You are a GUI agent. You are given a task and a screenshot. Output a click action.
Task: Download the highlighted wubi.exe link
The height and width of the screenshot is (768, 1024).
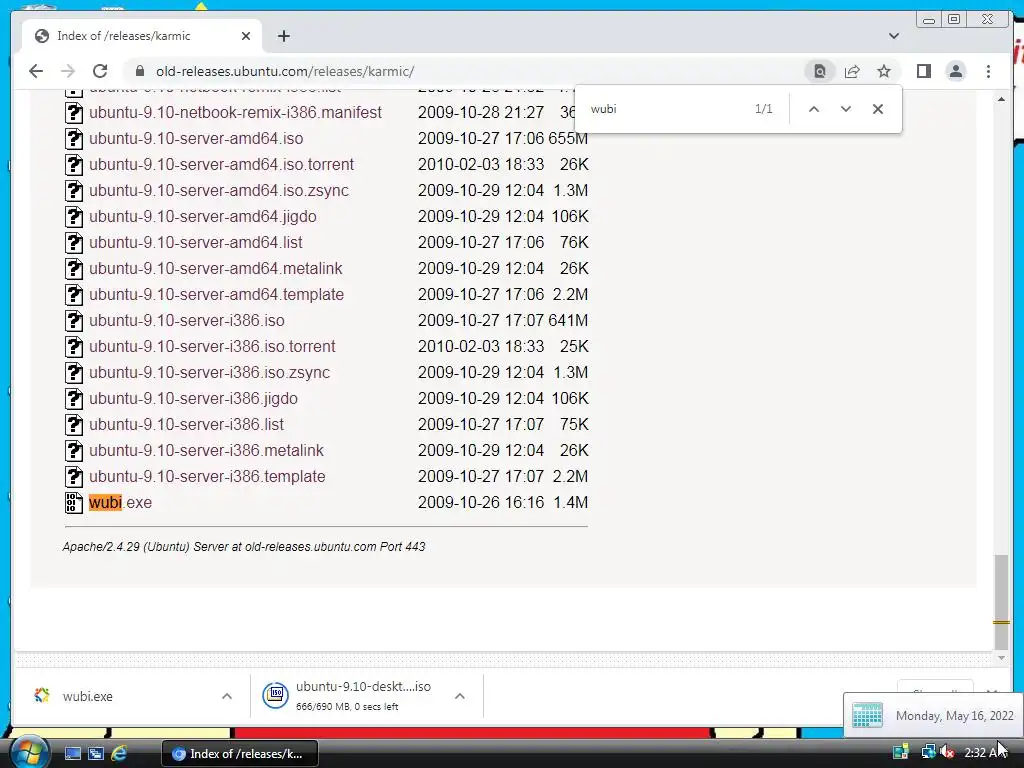(x=120, y=502)
